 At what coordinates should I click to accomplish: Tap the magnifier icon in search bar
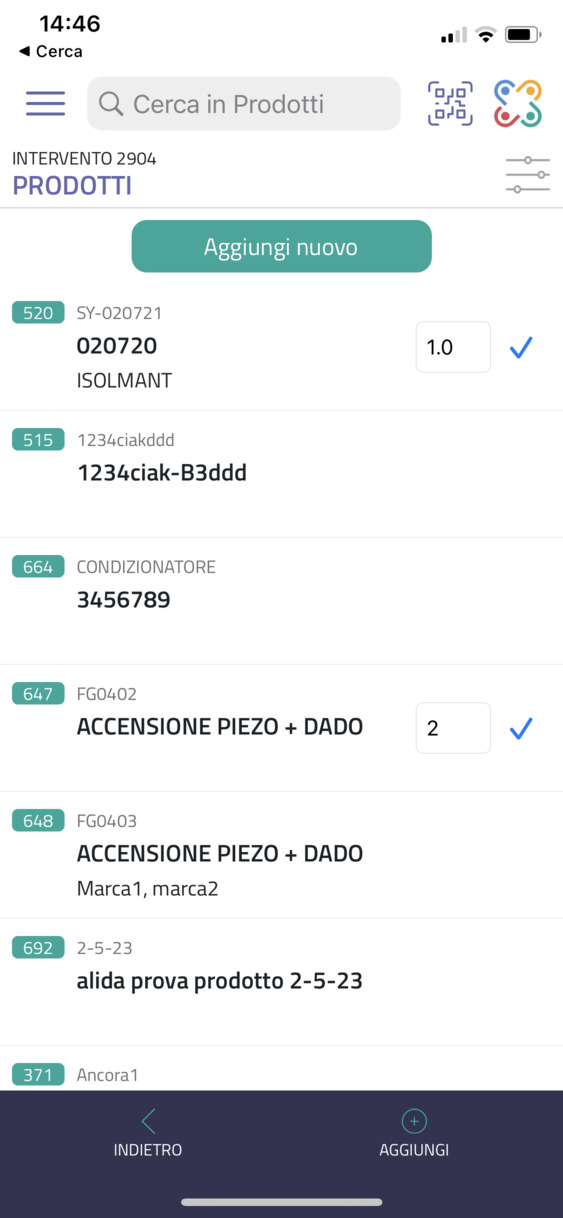click(x=111, y=104)
